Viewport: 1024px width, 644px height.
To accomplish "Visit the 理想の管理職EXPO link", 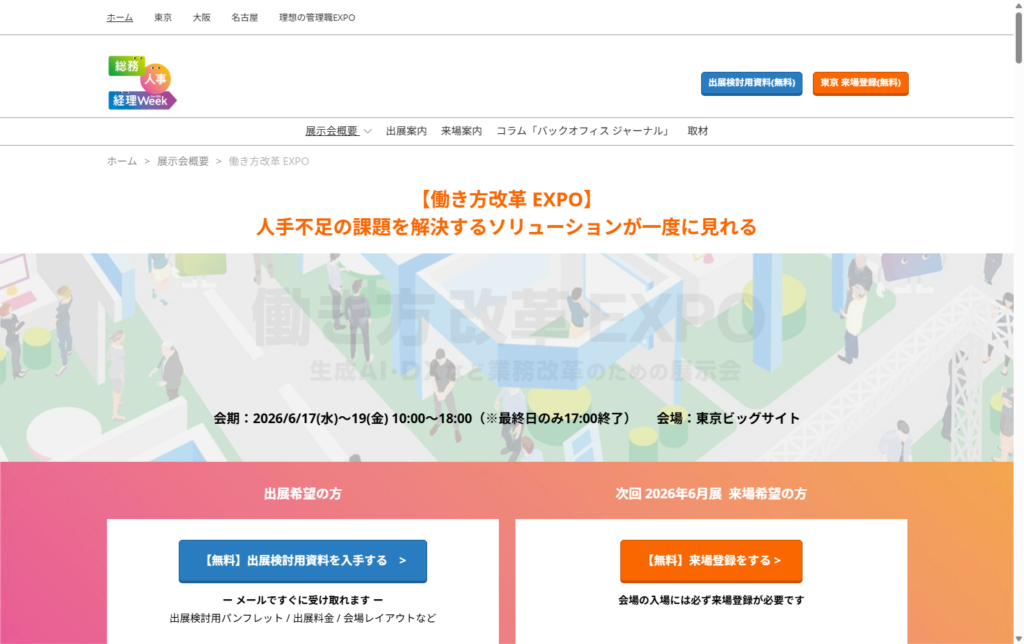I will 317,18.
